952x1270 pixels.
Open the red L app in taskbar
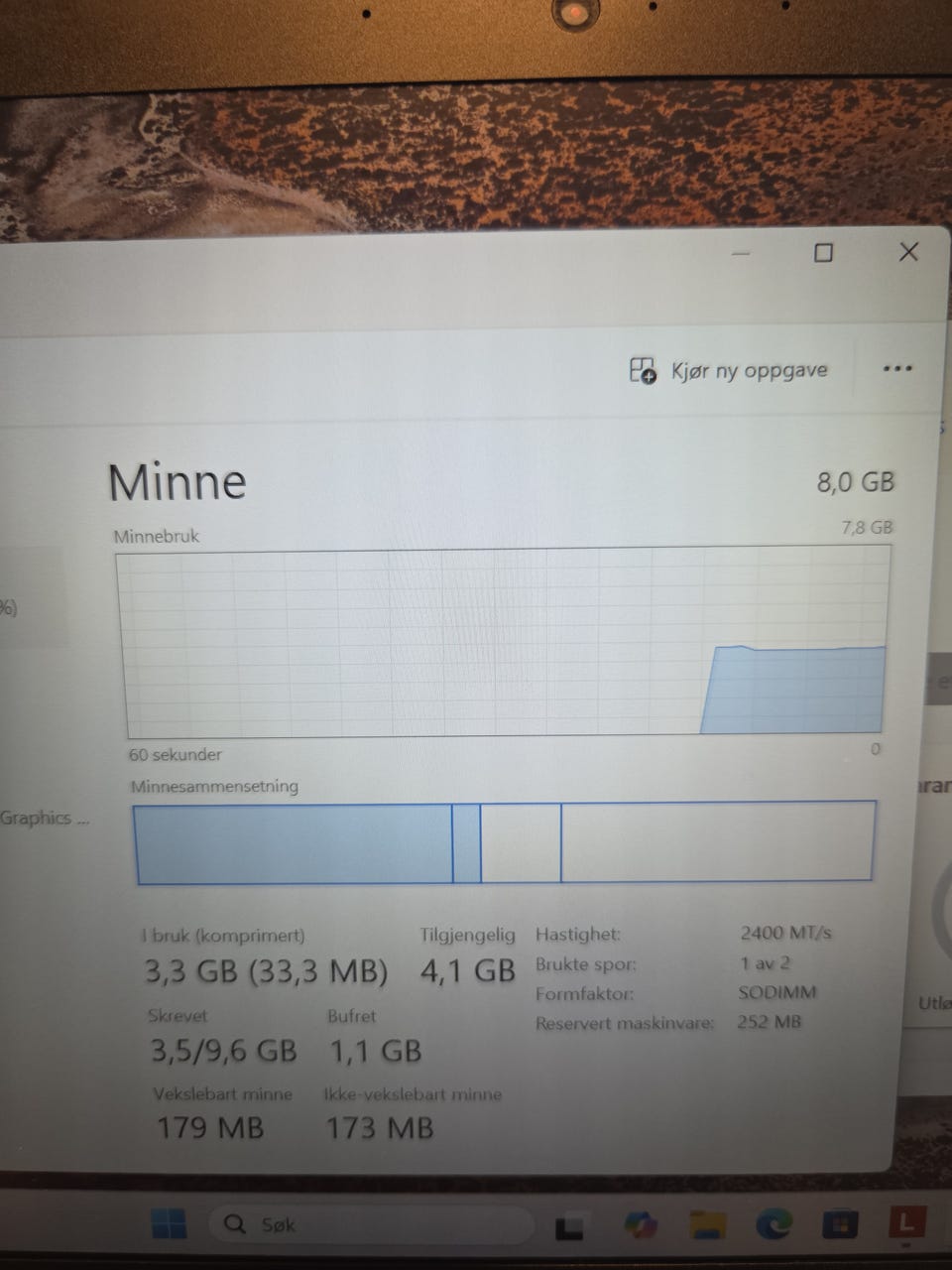907,1222
